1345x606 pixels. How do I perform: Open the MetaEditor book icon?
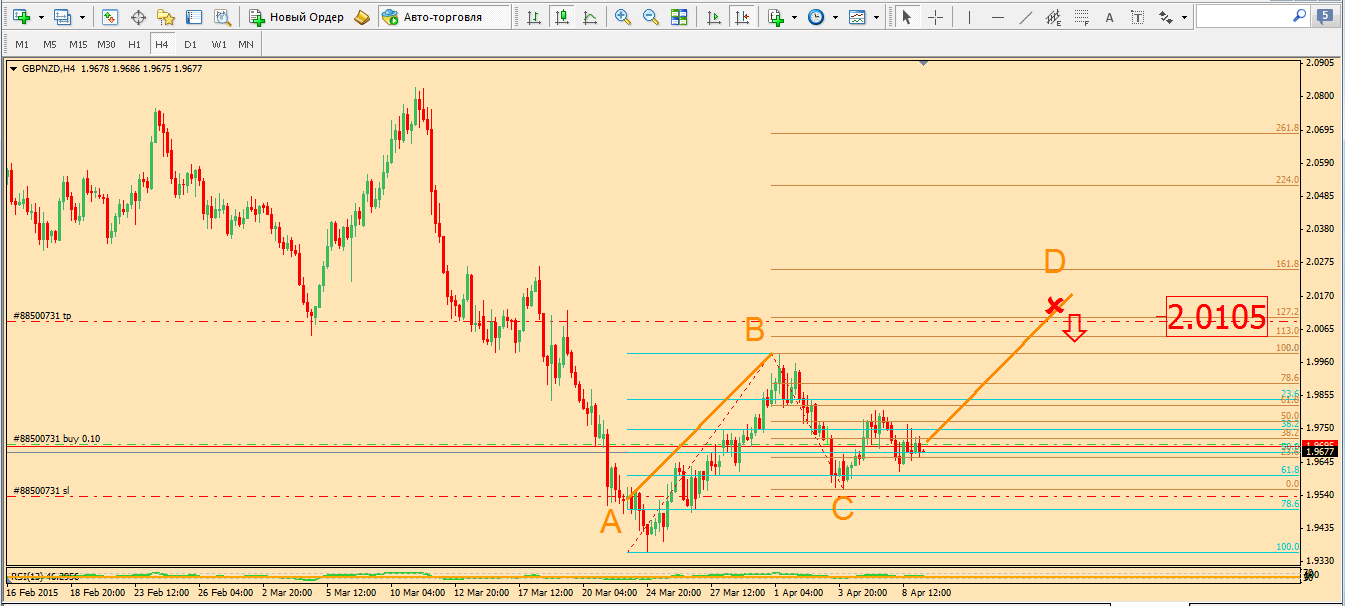(362, 17)
